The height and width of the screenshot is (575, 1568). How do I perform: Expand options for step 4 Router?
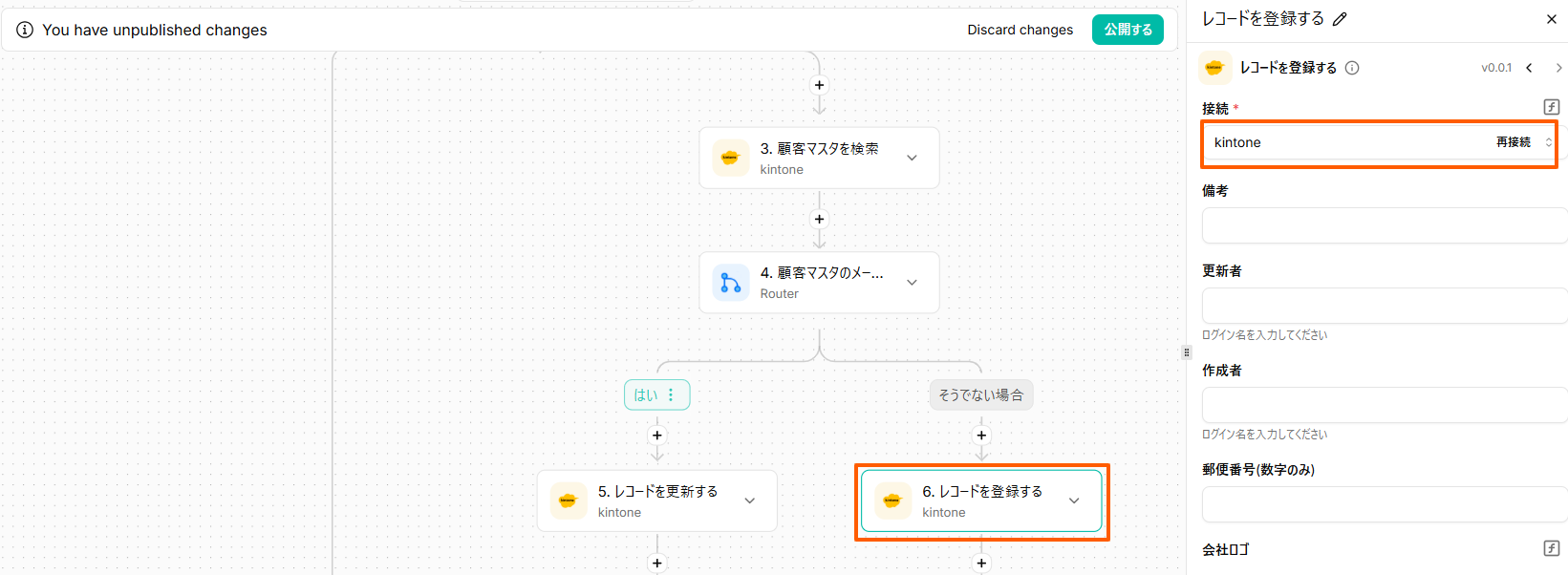[912, 282]
